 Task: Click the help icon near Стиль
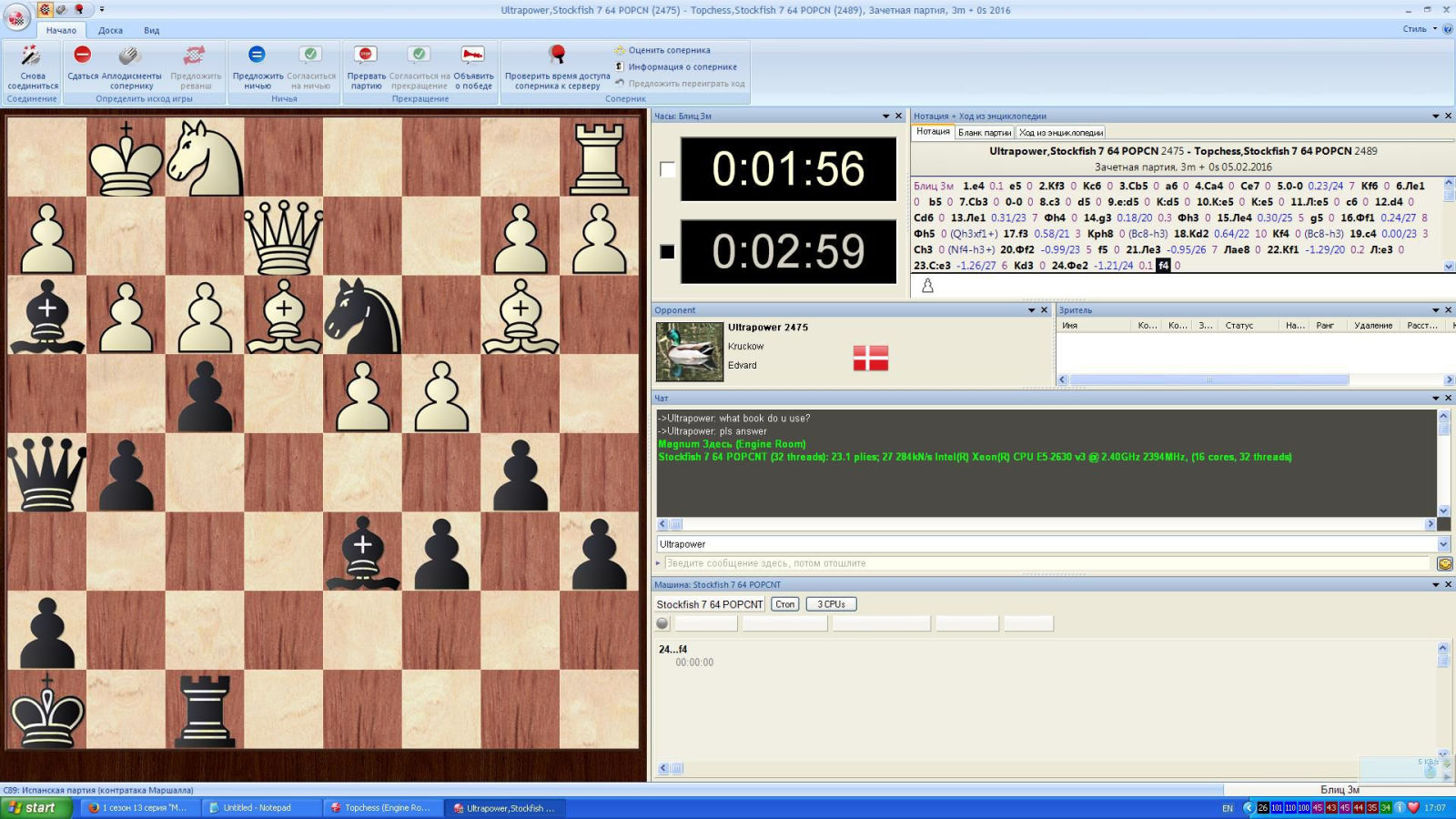coord(1448,28)
